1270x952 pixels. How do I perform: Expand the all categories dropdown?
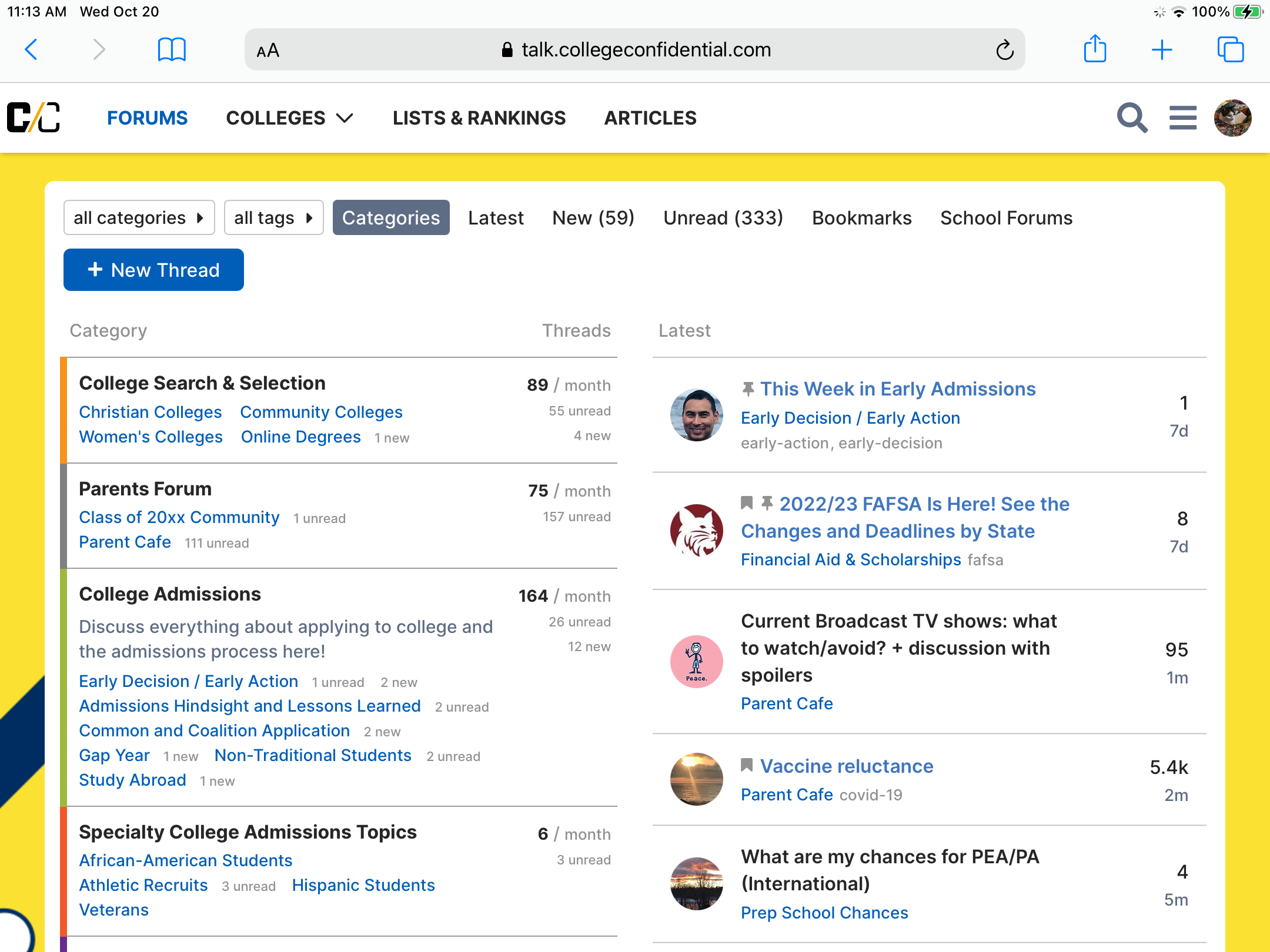(x=139, y=218)
